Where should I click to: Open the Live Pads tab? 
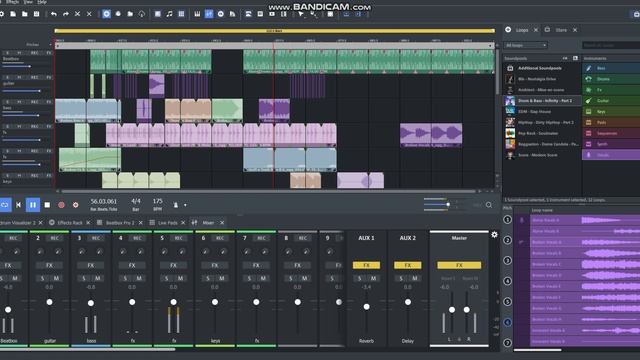[167, 222]
